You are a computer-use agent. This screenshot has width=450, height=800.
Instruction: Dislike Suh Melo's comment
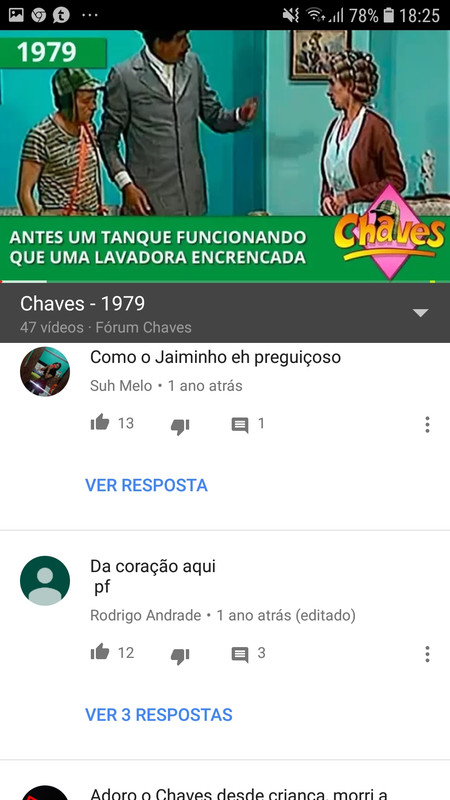[x=180, y=426]
